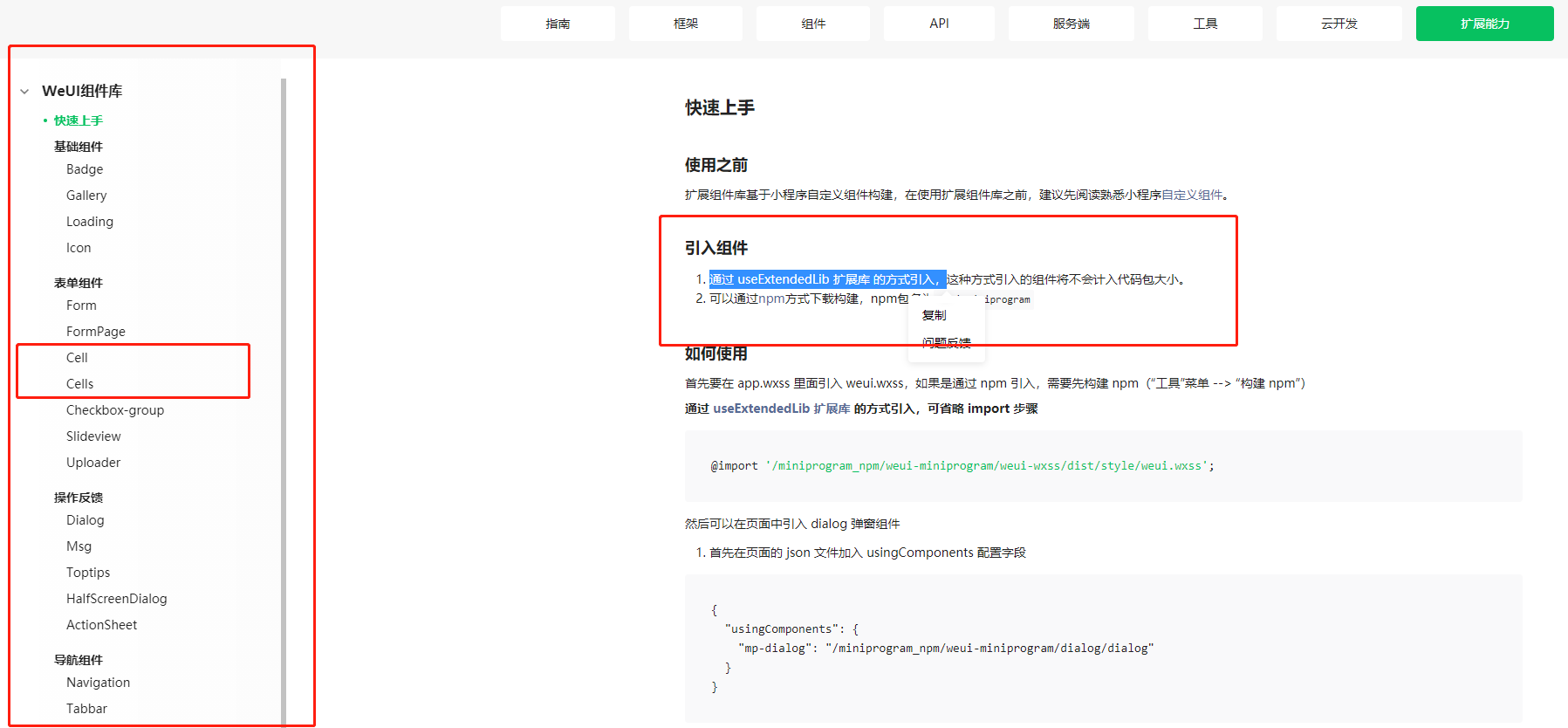Open ActionSheet in the sidebar

pos(102,625)
